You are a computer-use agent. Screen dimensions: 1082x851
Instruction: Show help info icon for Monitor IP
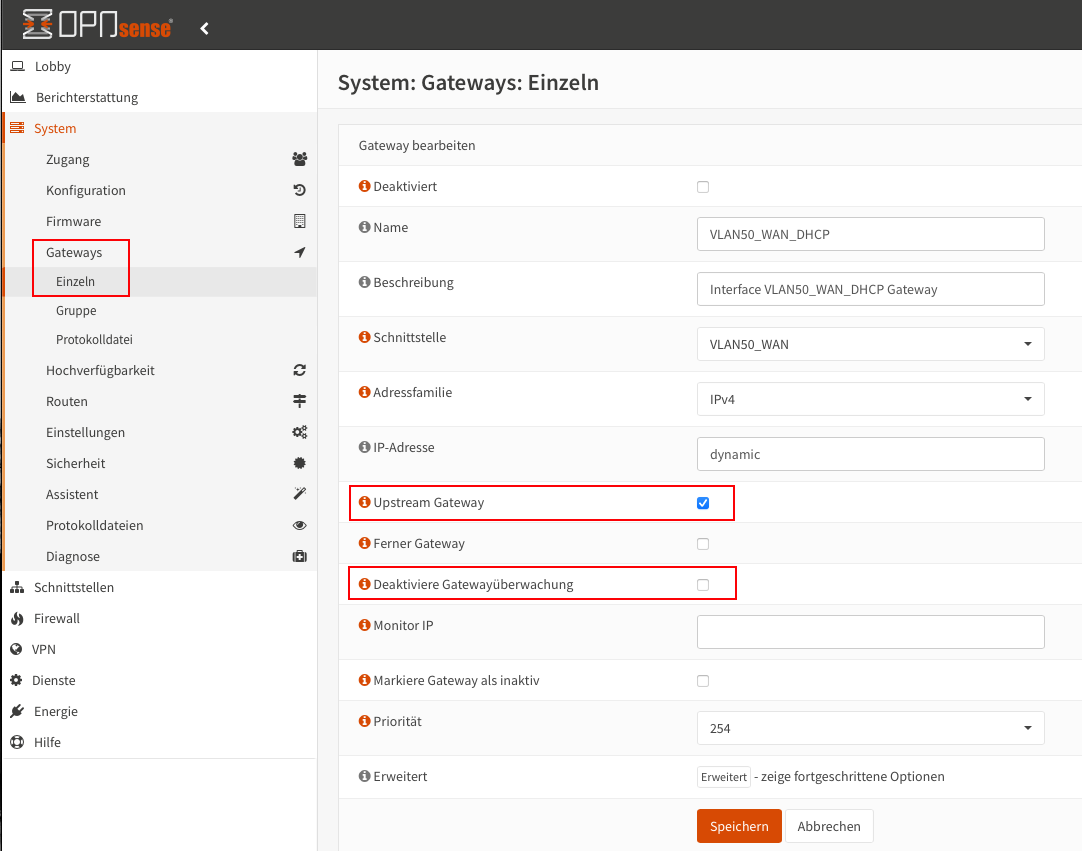tap(365, 625)
